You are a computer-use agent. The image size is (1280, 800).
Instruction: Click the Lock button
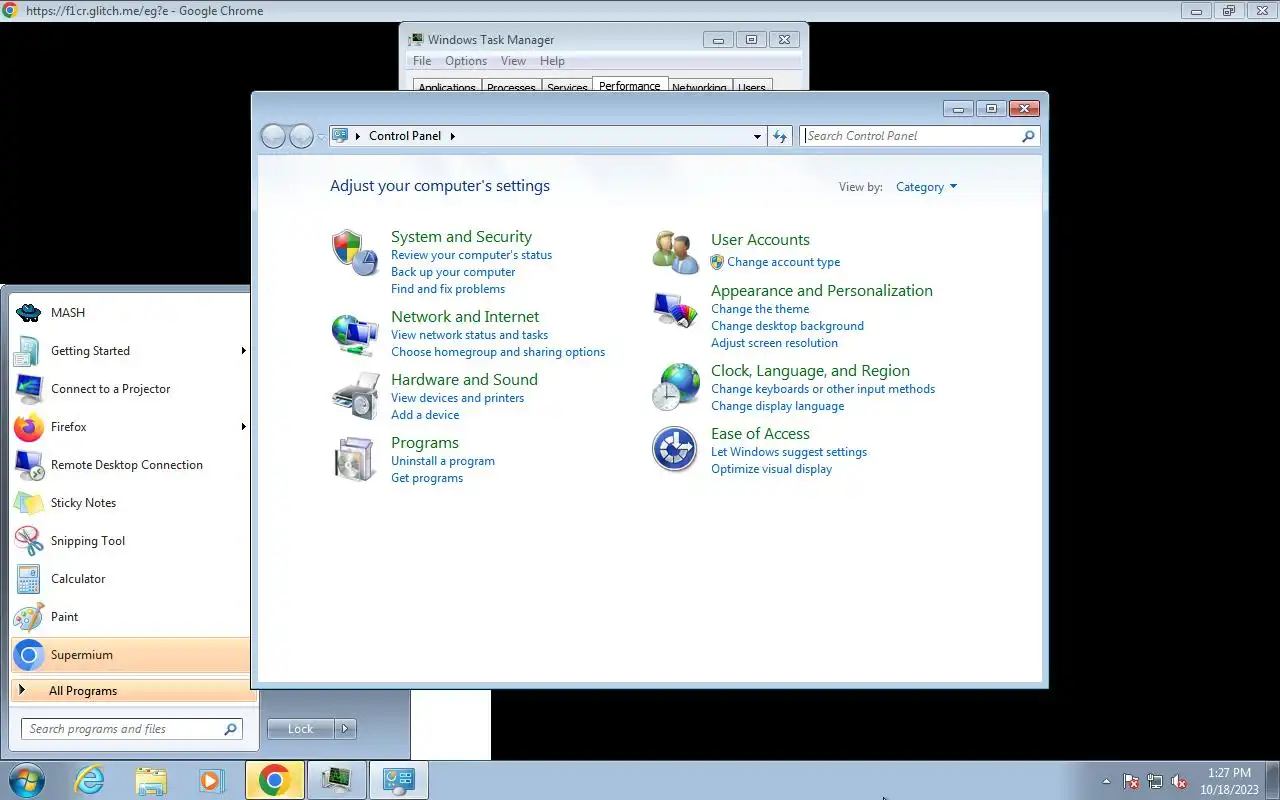pyautogui.click(x=301, y=729)
